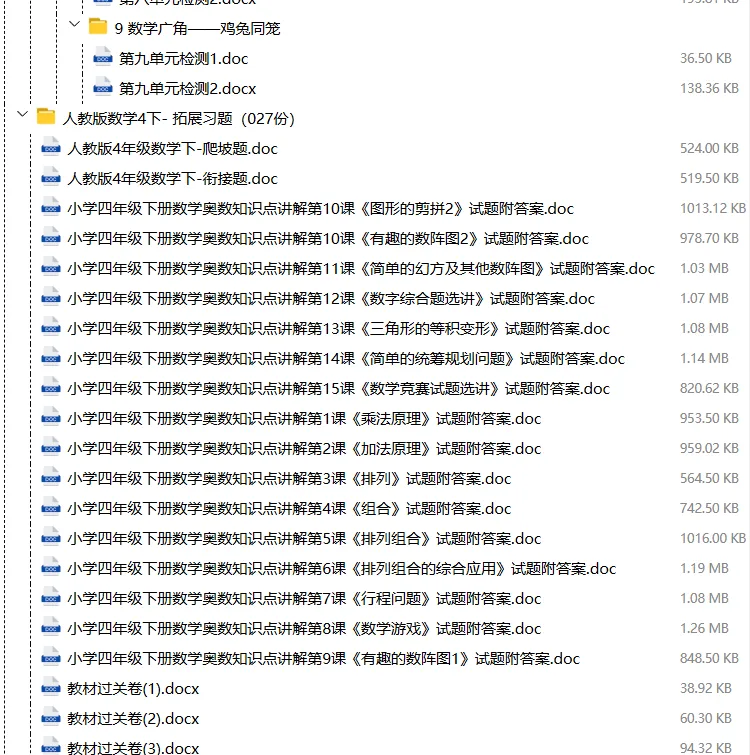
Task: Select file 第九单元检测2.docx
Action: (187, 89)
